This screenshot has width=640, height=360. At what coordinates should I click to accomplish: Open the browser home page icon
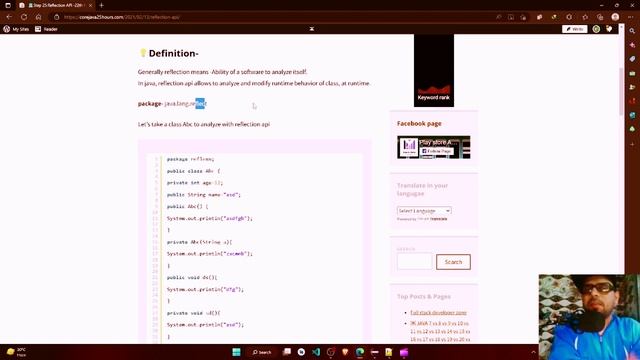(x=38, y=17)
